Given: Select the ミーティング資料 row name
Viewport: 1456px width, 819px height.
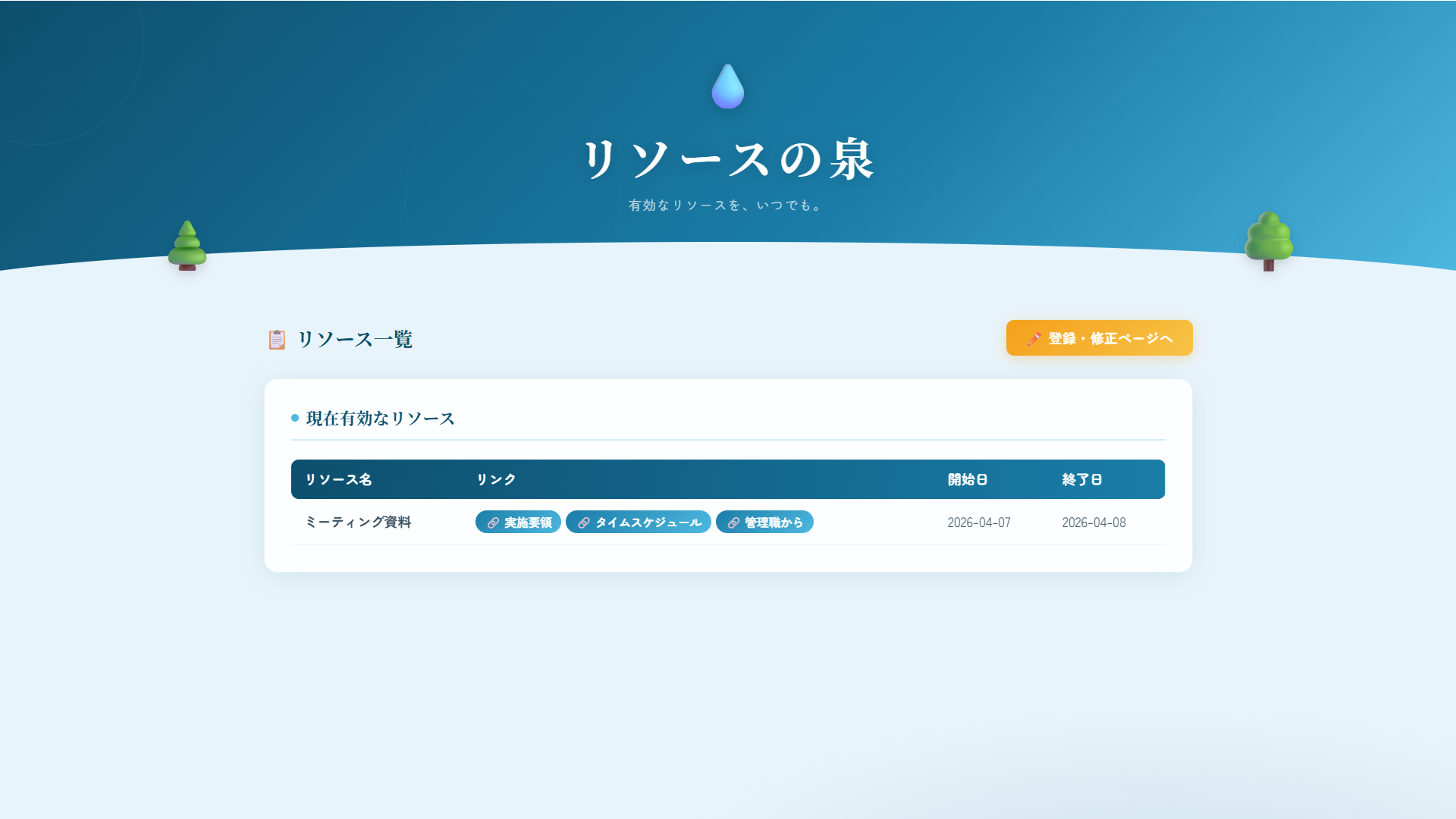Looking at the screenshot, I should pos(358,522).
